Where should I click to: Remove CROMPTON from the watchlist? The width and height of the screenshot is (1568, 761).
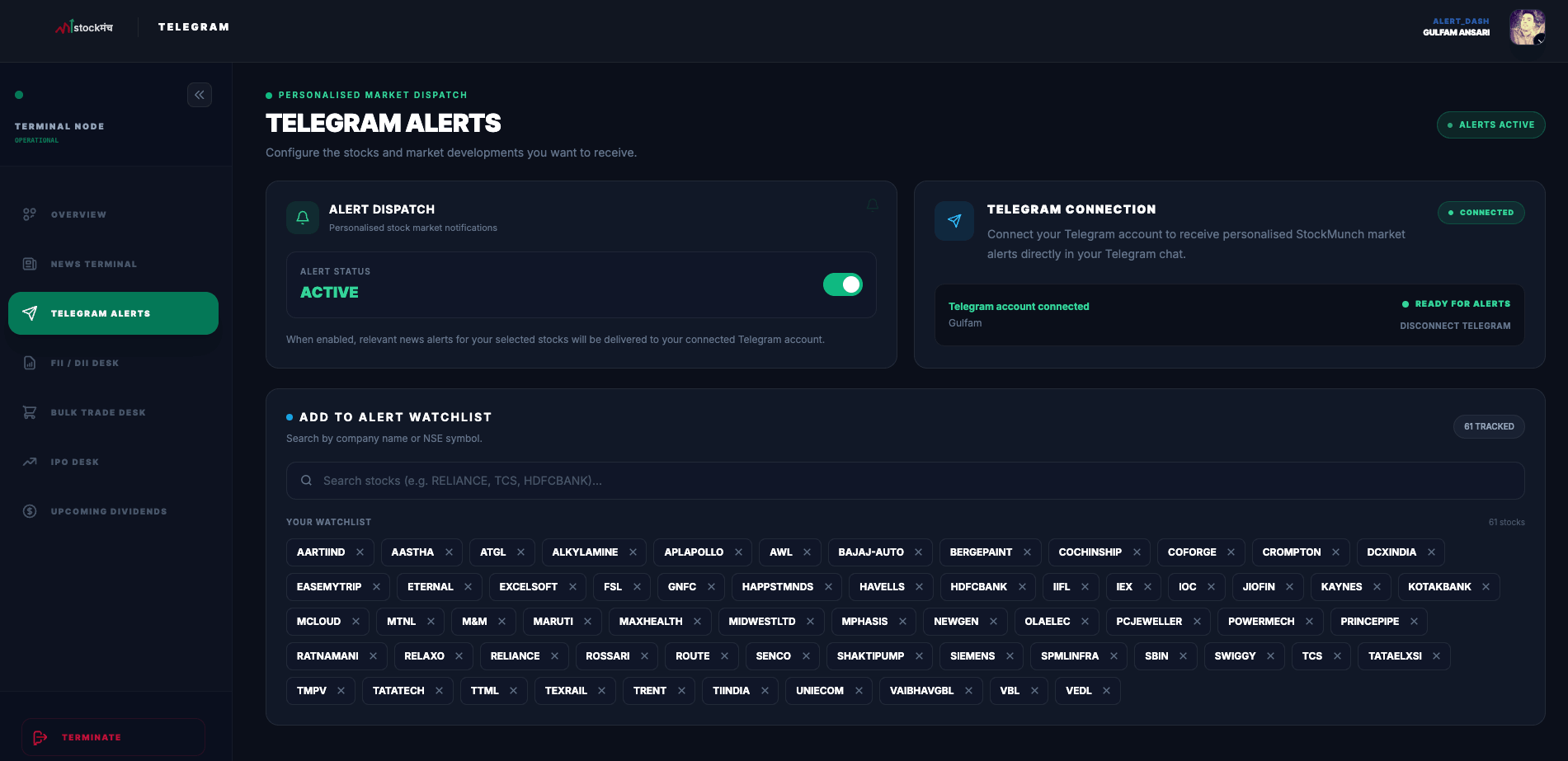tap(1335, 552)
